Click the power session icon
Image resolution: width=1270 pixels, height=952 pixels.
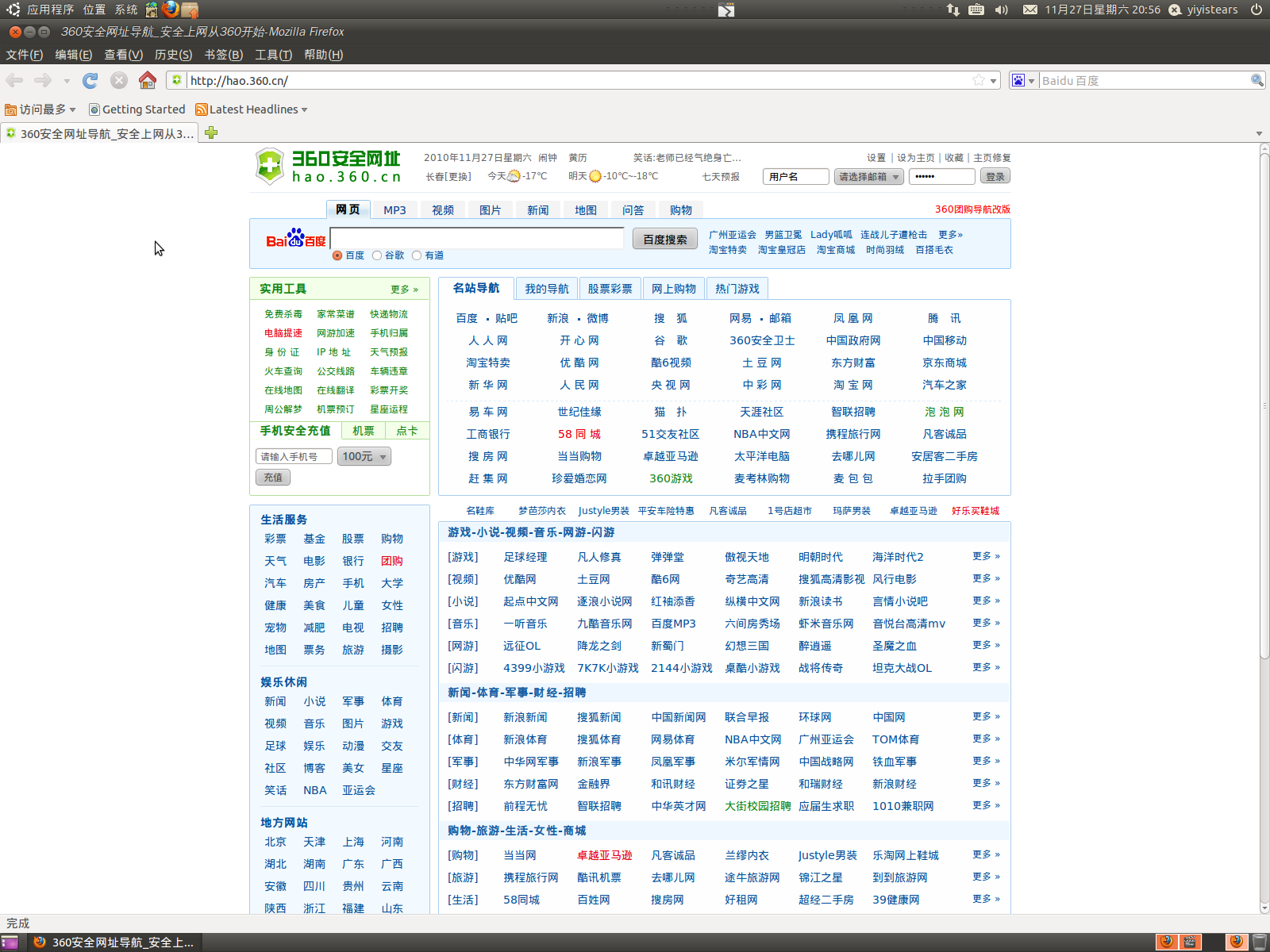click(1257, 10)
